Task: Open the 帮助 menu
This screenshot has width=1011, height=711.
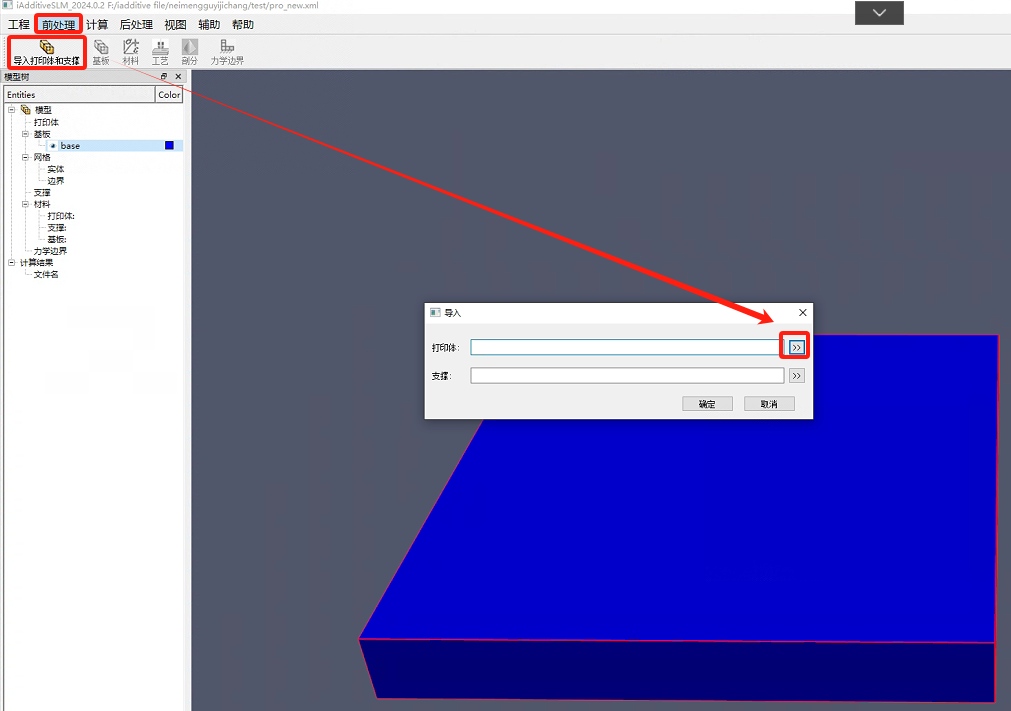Action: point(243,24)
